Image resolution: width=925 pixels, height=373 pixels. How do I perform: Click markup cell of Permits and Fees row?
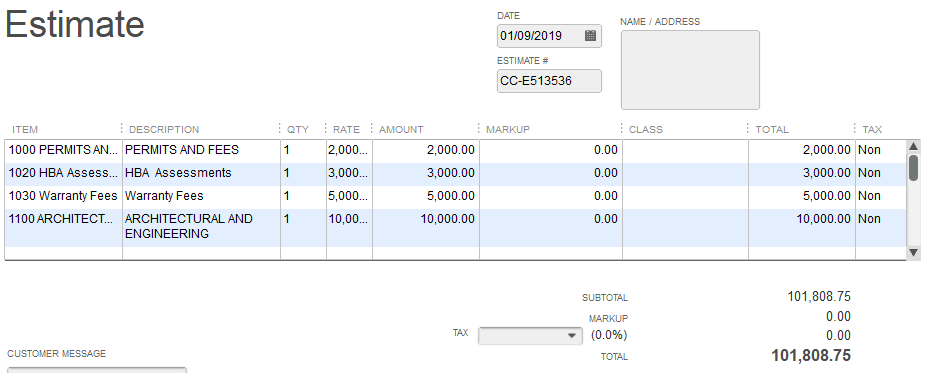click(x=551, y=150)
